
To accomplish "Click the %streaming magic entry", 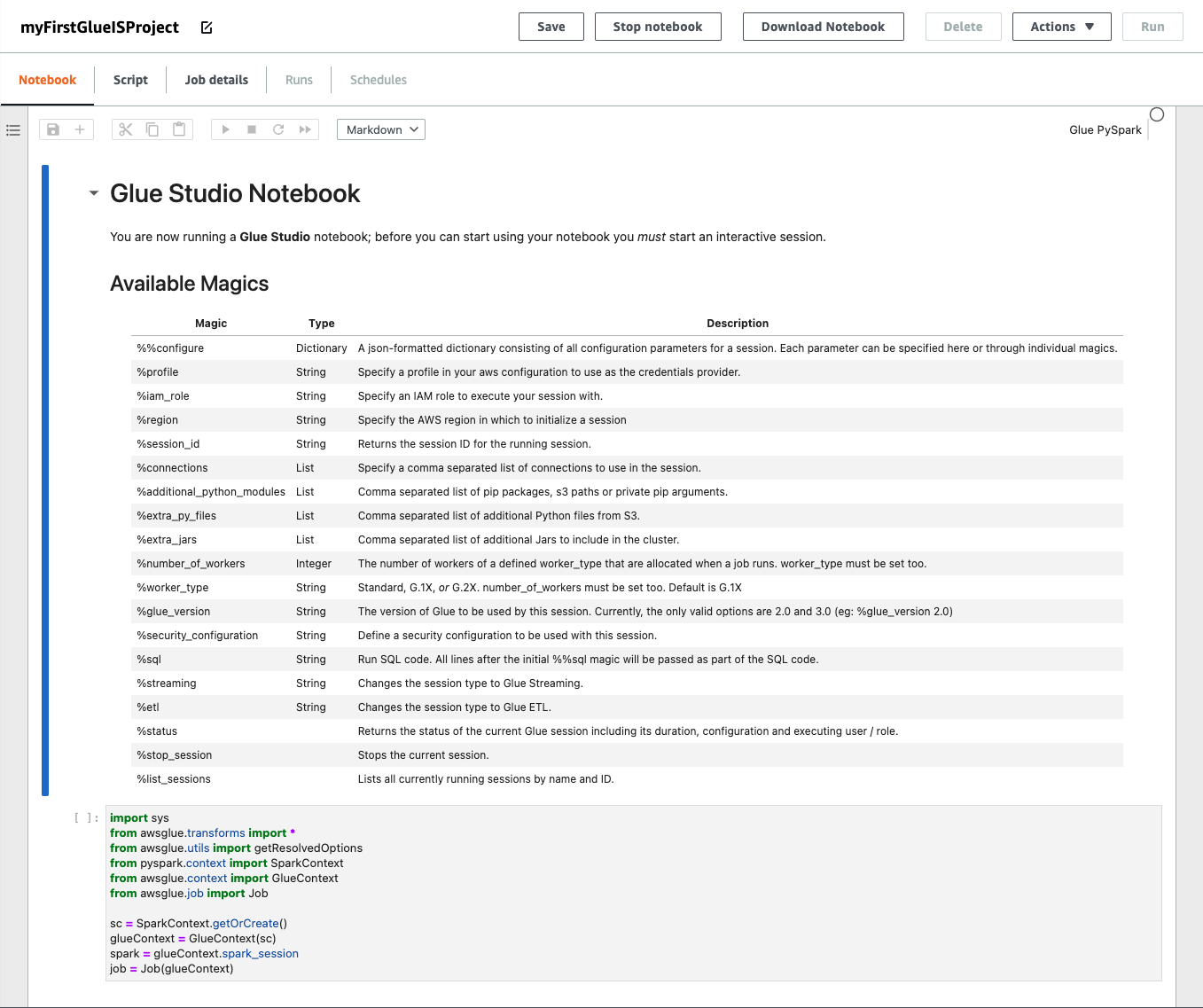I will click(167, 684).
